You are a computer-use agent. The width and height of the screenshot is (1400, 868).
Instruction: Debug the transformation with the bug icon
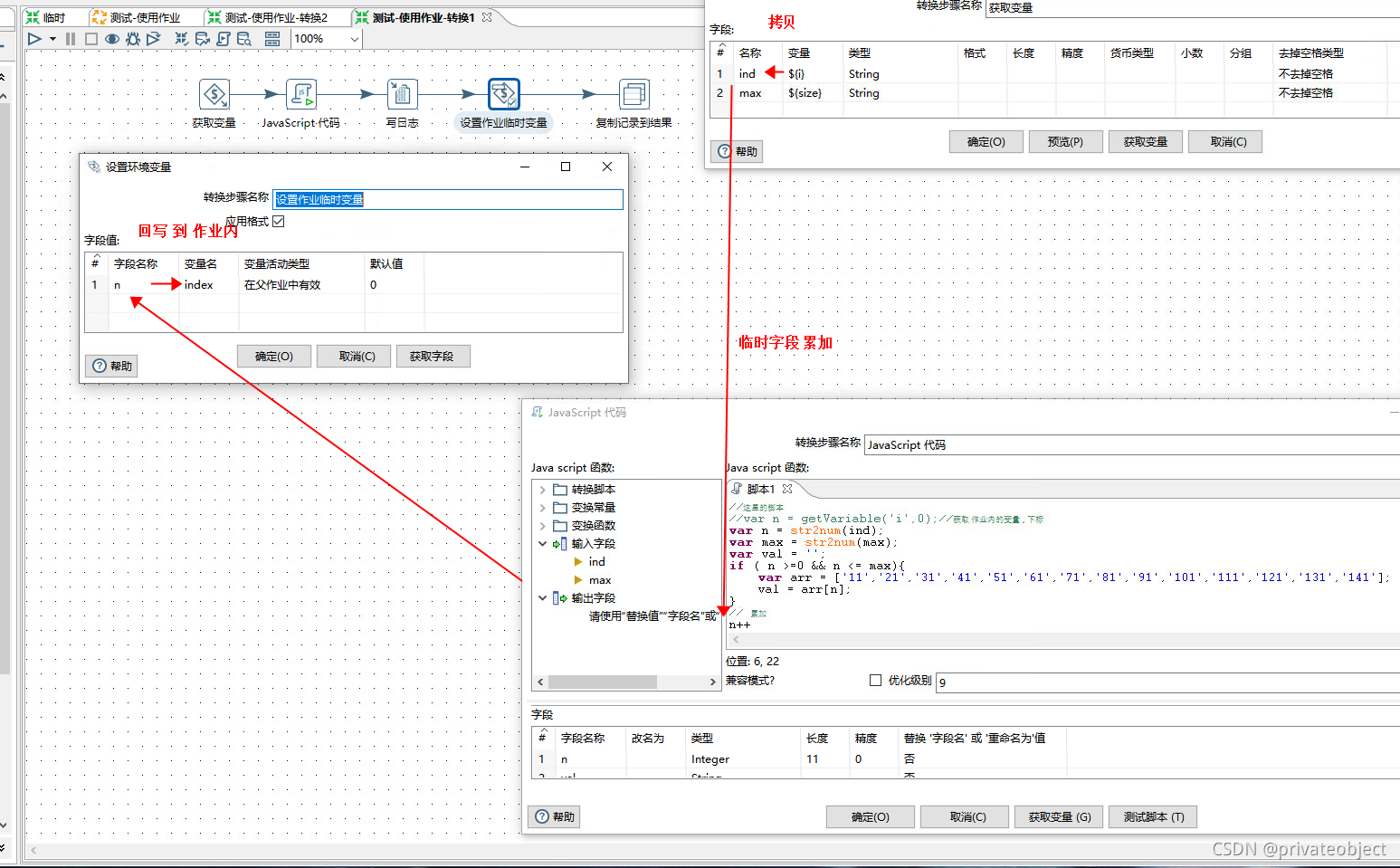click(133, 39)
